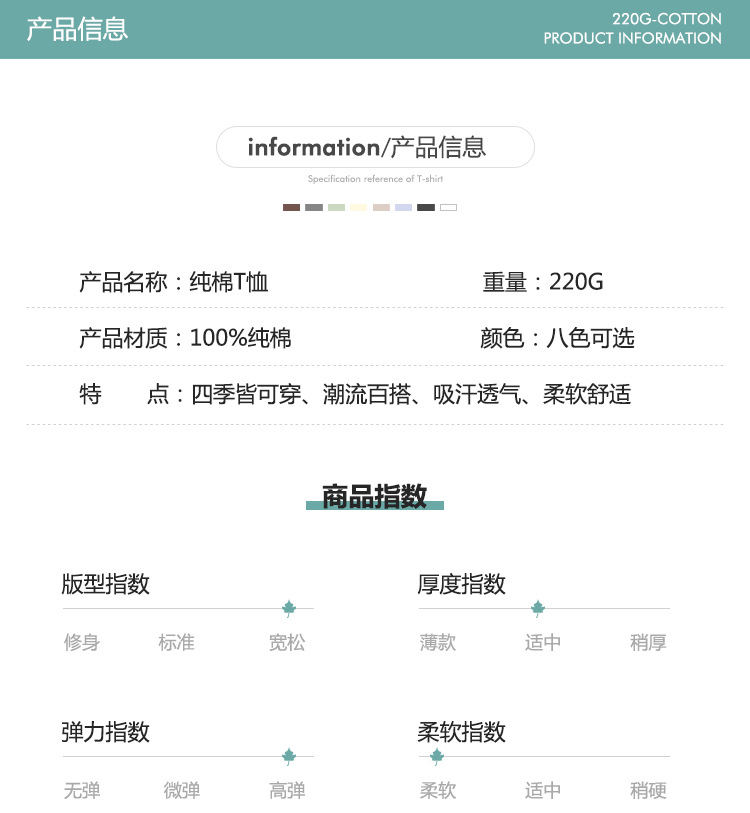Click leaf marker on 版型指数 slider
Image resolution: width=750 pixels, height=813 pixels.
[289, 608]
